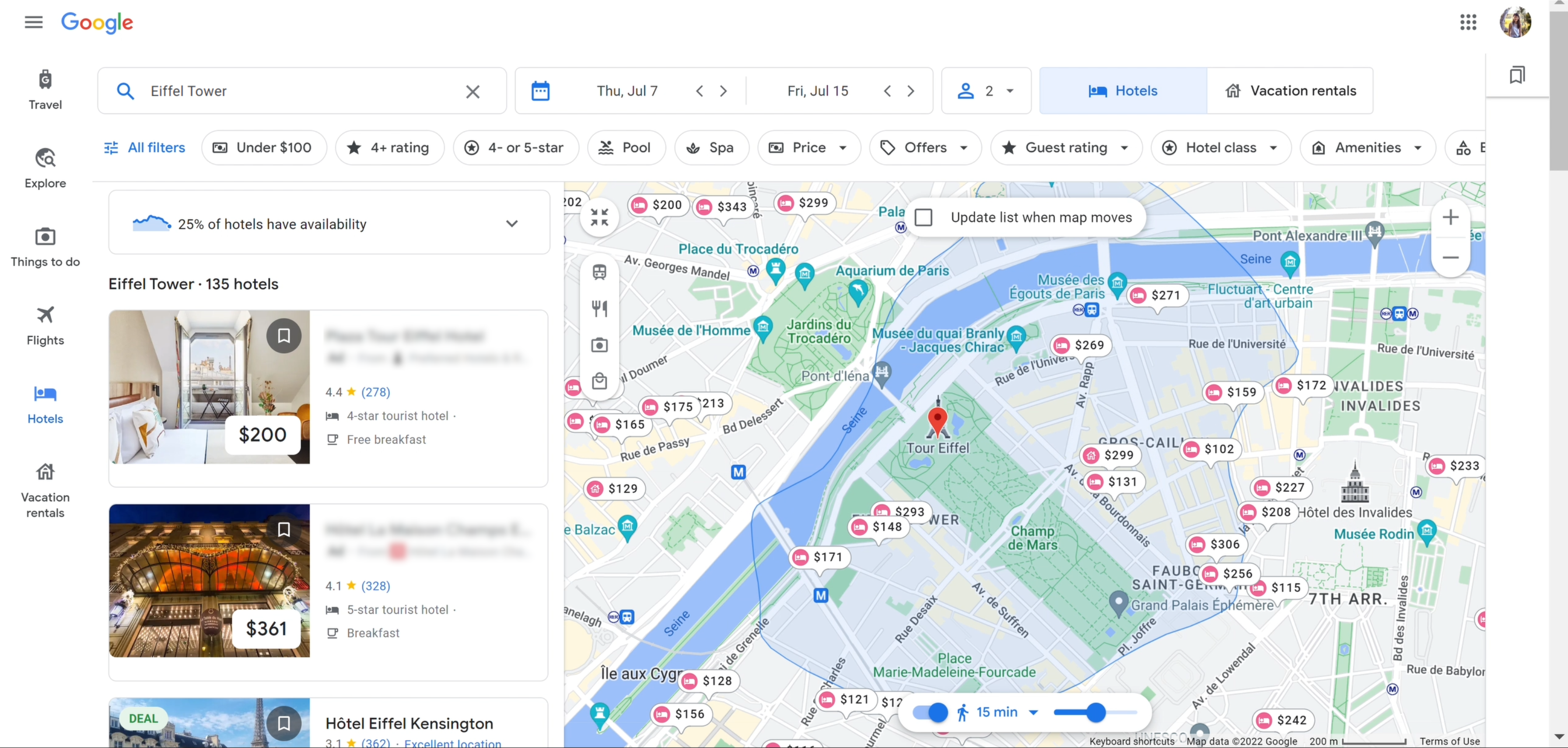This screenshot has width=1568, height=748.
Task: Click the hamburger main menu icon
Action: coord(34,22)
